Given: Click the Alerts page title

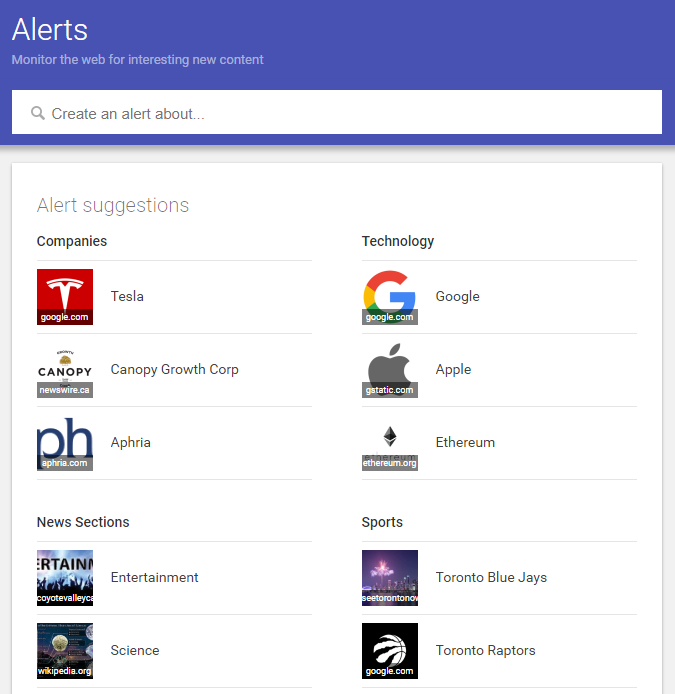Looking at the screenshot, I should tap(50, 30).
